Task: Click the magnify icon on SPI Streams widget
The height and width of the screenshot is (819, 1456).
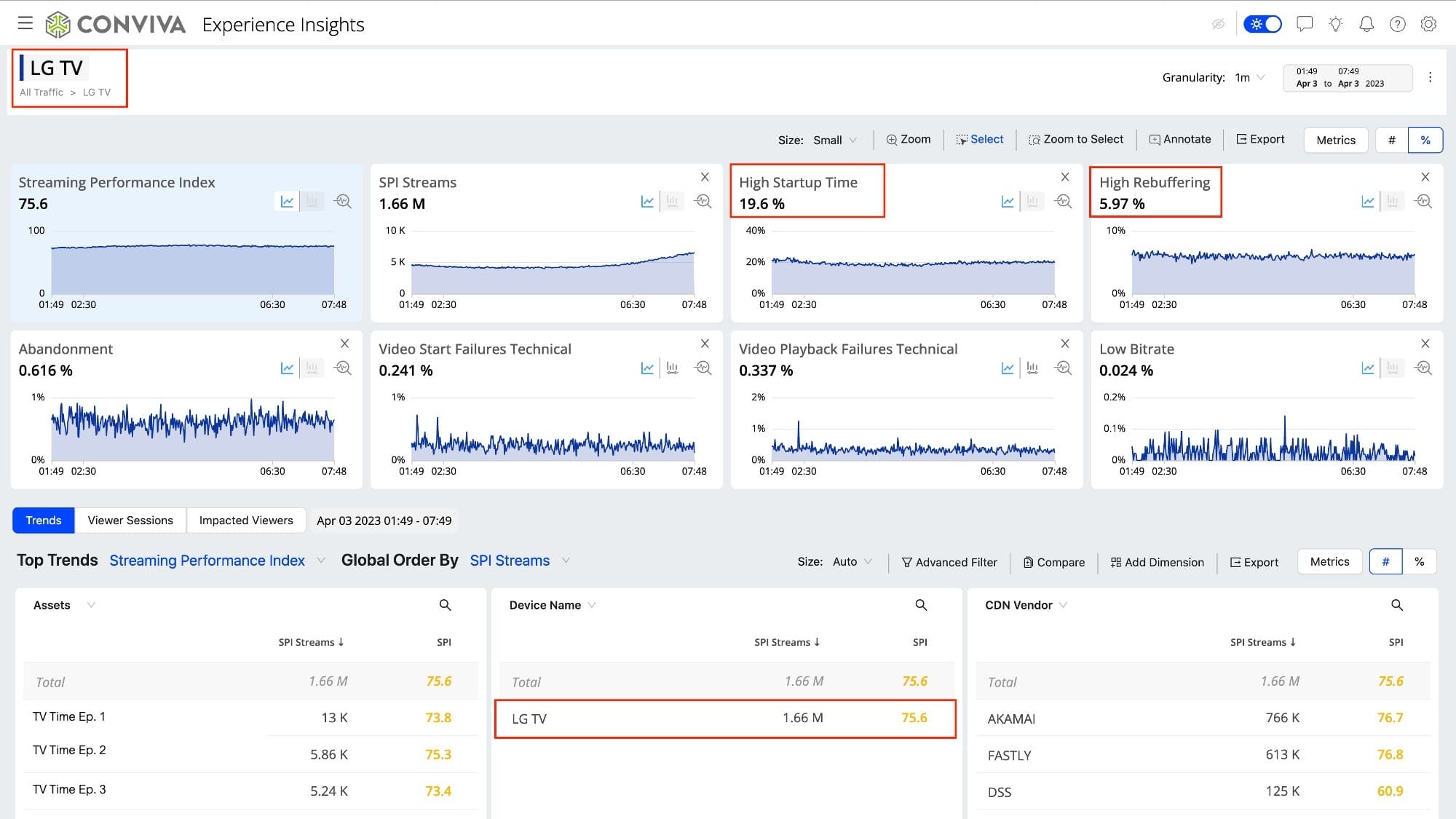Action: pyautogui.click(x=703, y=202)
